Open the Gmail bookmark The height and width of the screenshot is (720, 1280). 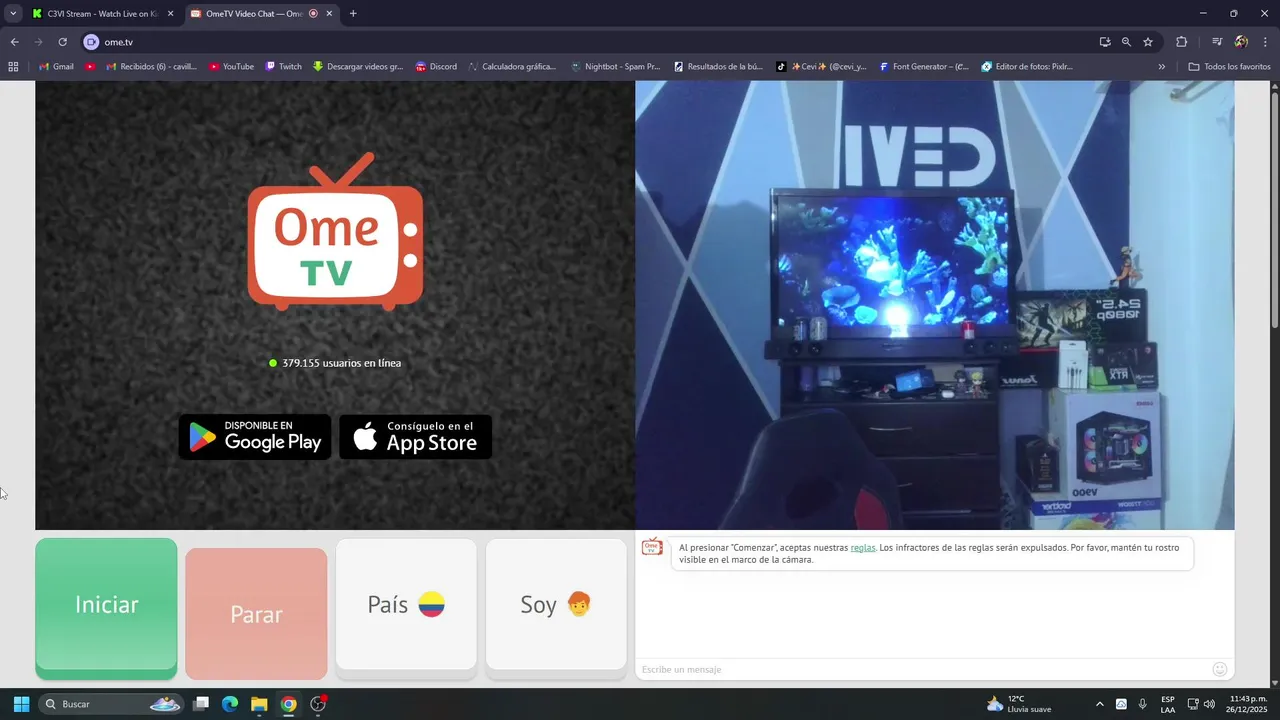point(56,67)
